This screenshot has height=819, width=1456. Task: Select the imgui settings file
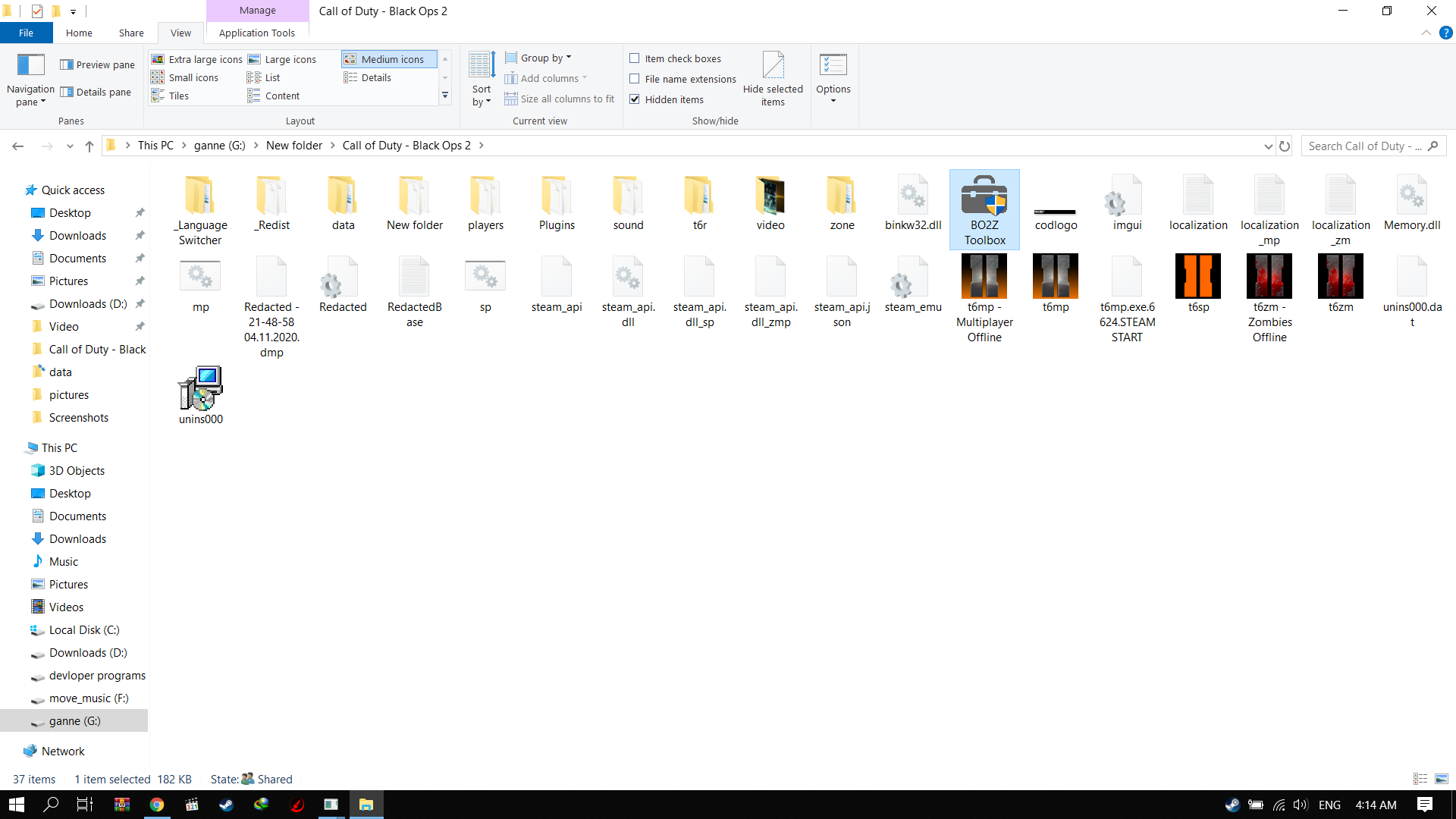[1127, 202]
